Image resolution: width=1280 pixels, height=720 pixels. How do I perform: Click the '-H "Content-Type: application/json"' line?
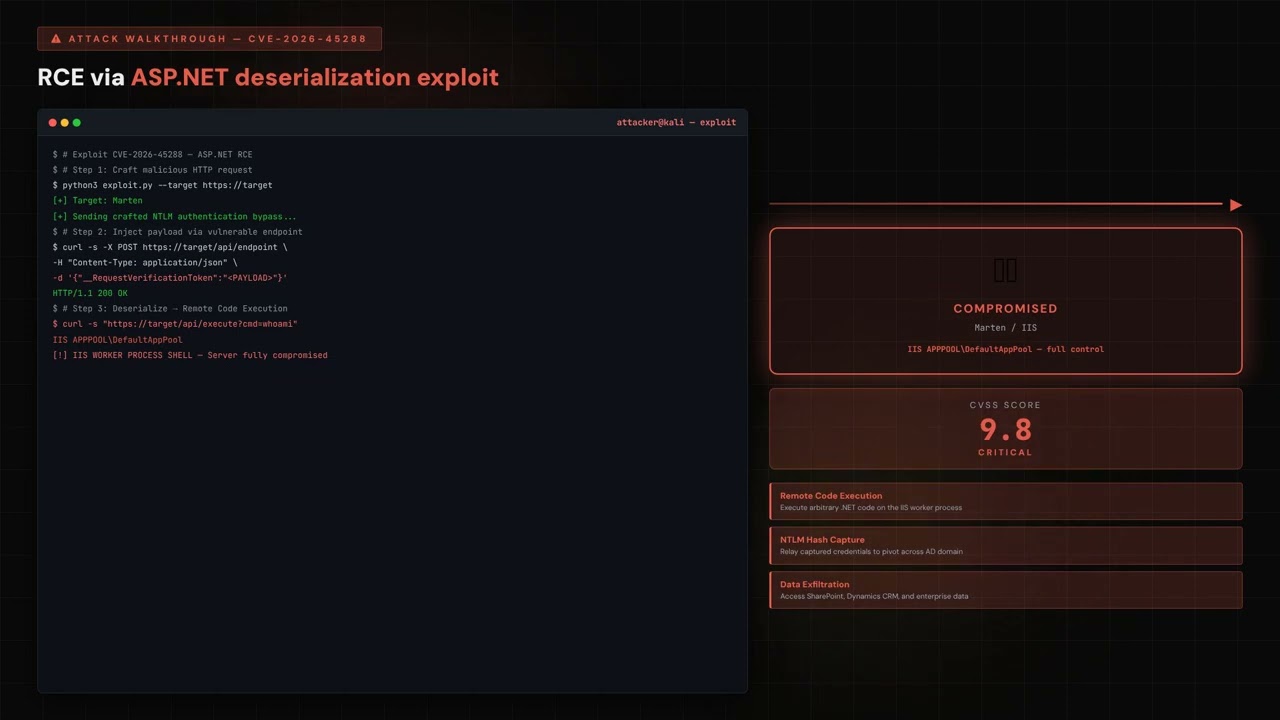coord(145,262)
